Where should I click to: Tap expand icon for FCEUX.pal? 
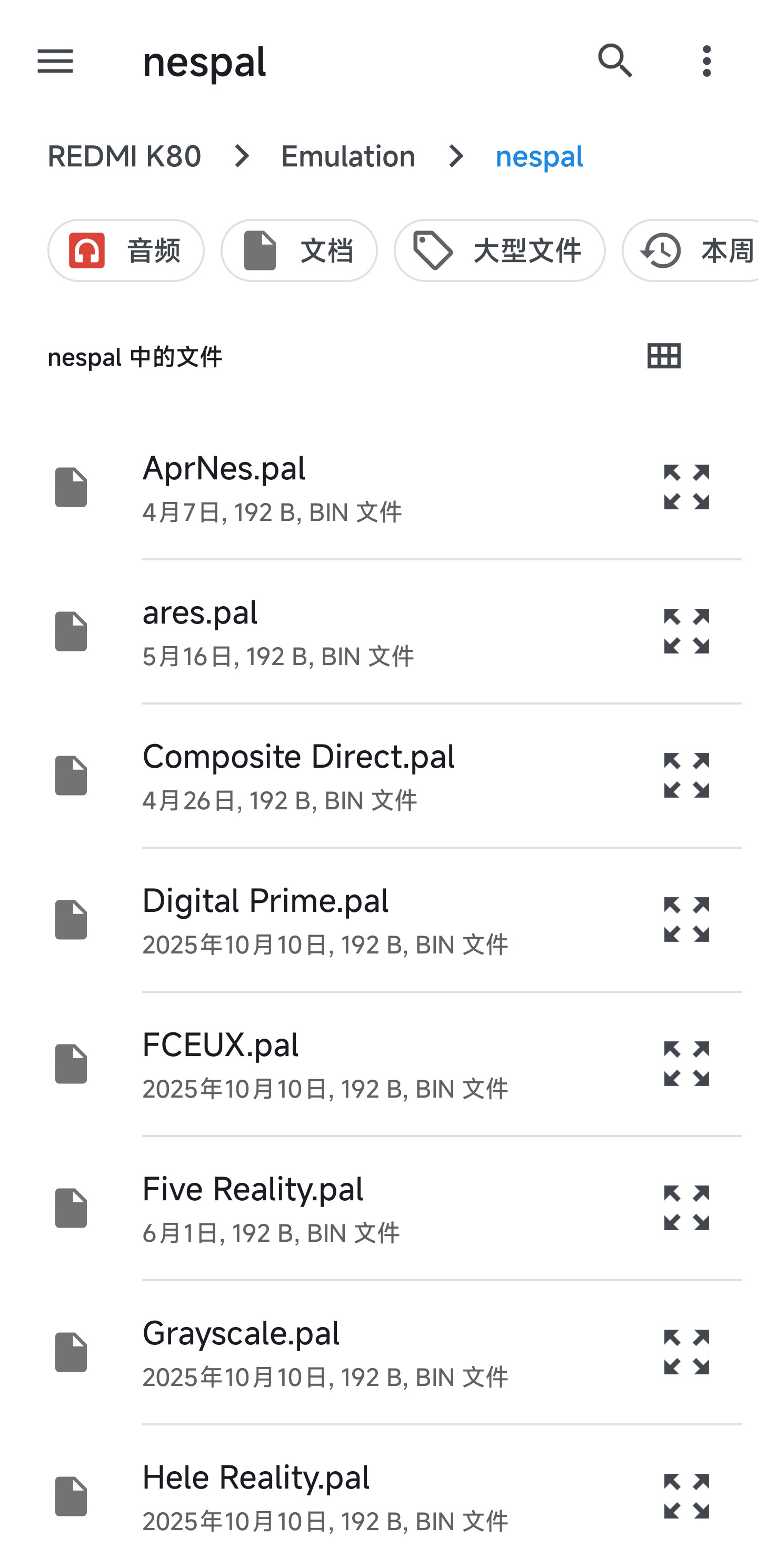tap(686, 1063)
